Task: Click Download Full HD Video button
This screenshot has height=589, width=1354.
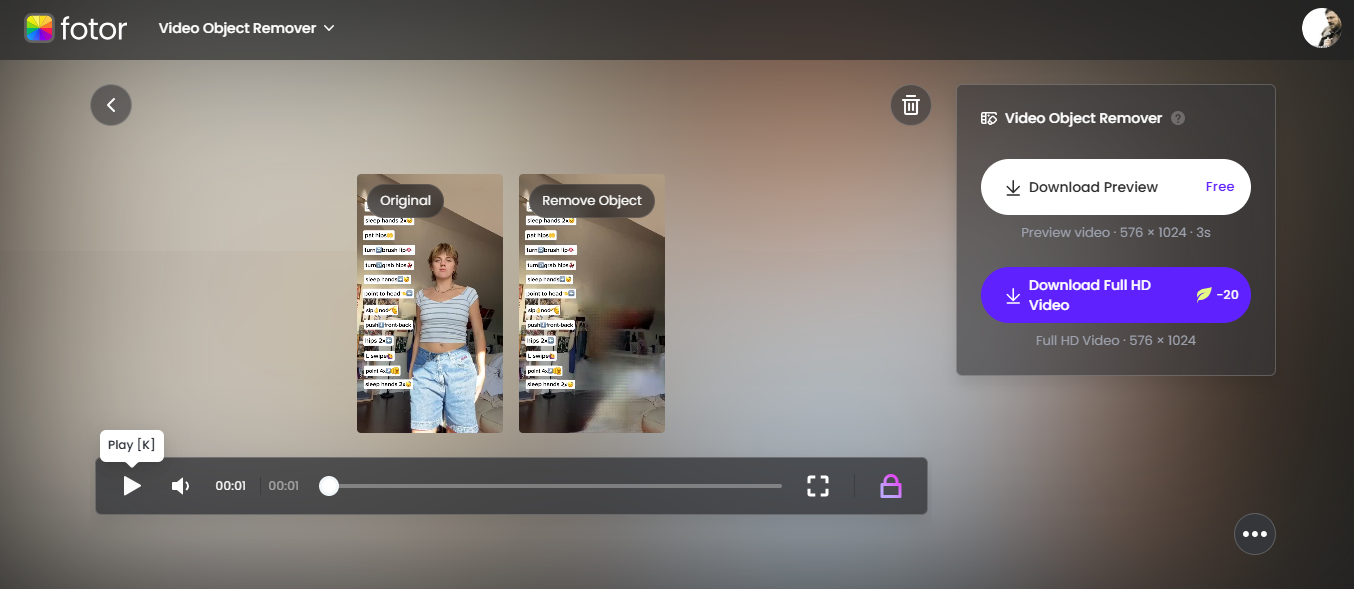Action: pos(1116,295)
